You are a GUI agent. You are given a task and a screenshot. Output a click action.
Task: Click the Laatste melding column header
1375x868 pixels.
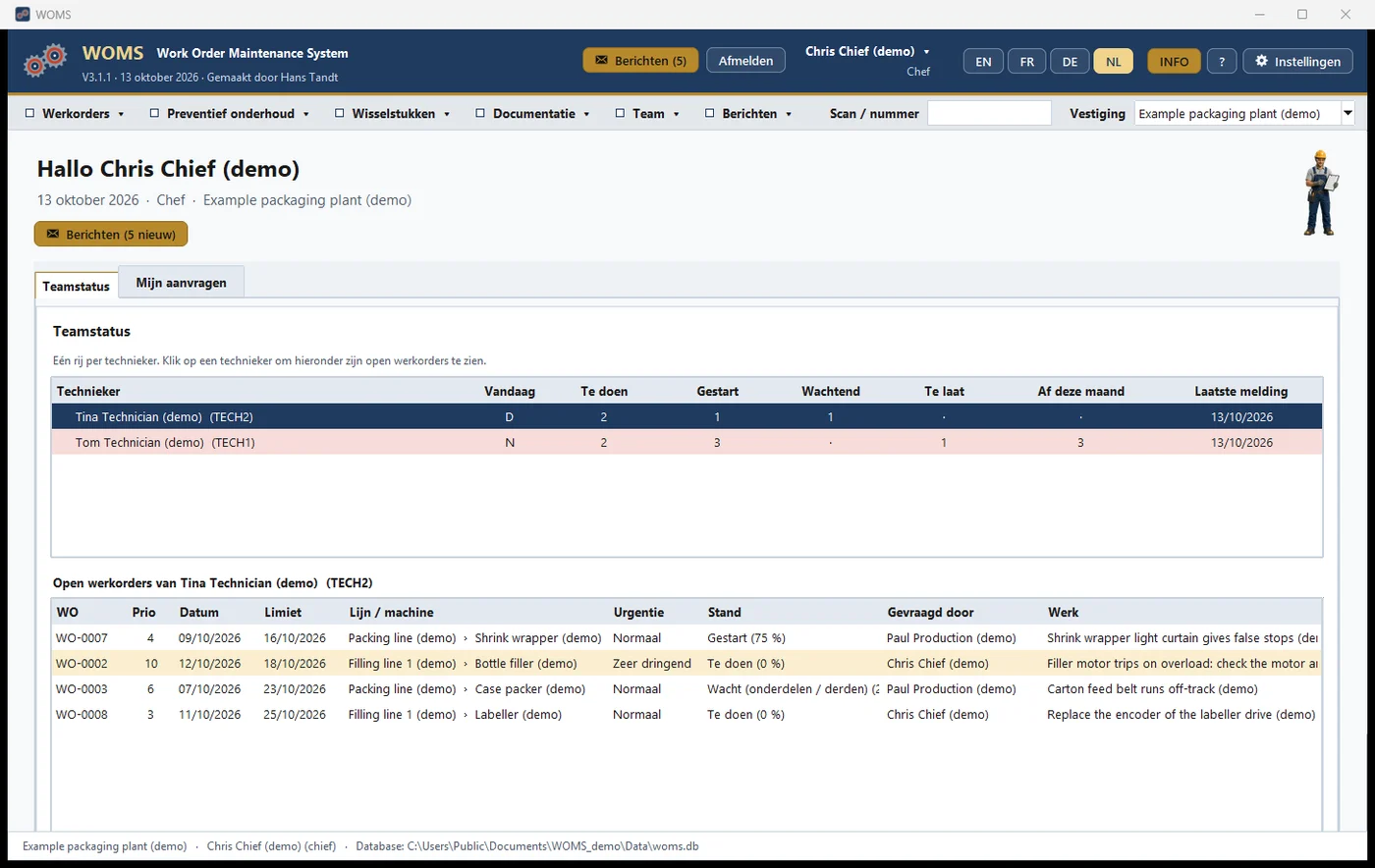coord(1241,391)
